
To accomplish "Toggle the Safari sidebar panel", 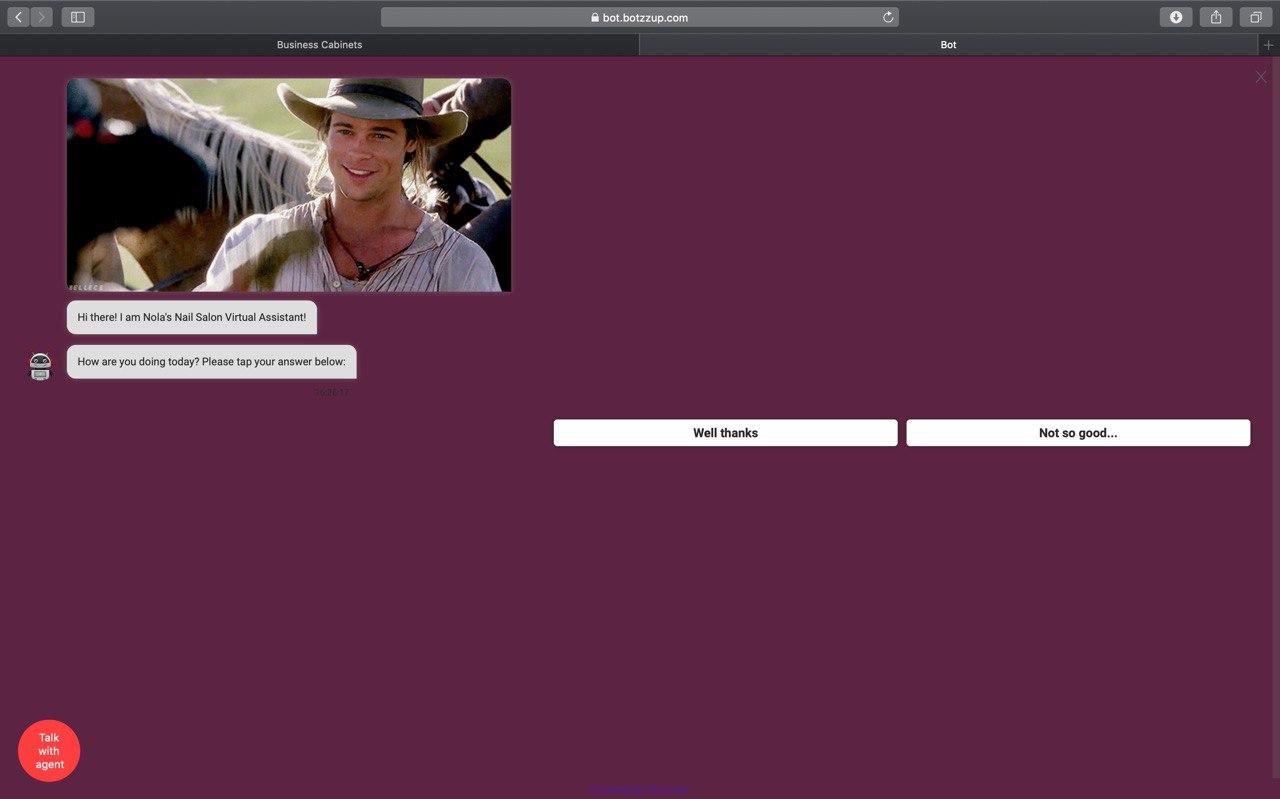I will pos(78,17).
